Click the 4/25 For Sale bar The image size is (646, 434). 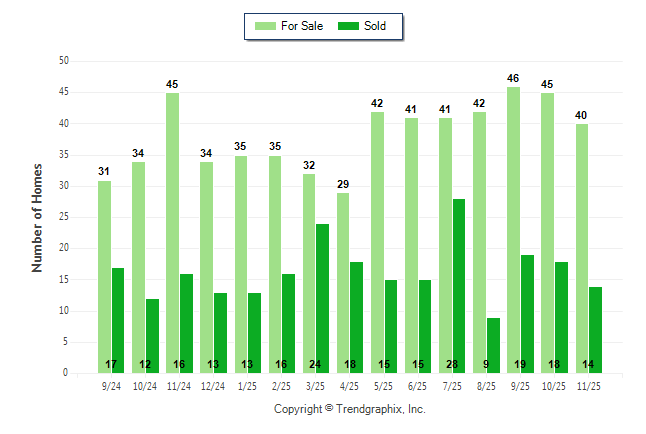tap(343, 282)
